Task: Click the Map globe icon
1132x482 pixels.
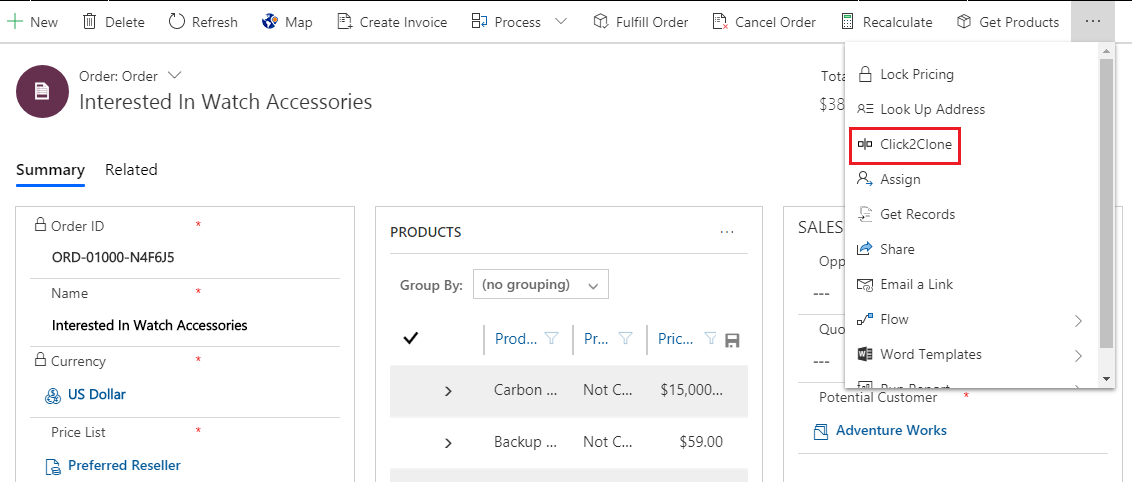Action: [270, 22]
